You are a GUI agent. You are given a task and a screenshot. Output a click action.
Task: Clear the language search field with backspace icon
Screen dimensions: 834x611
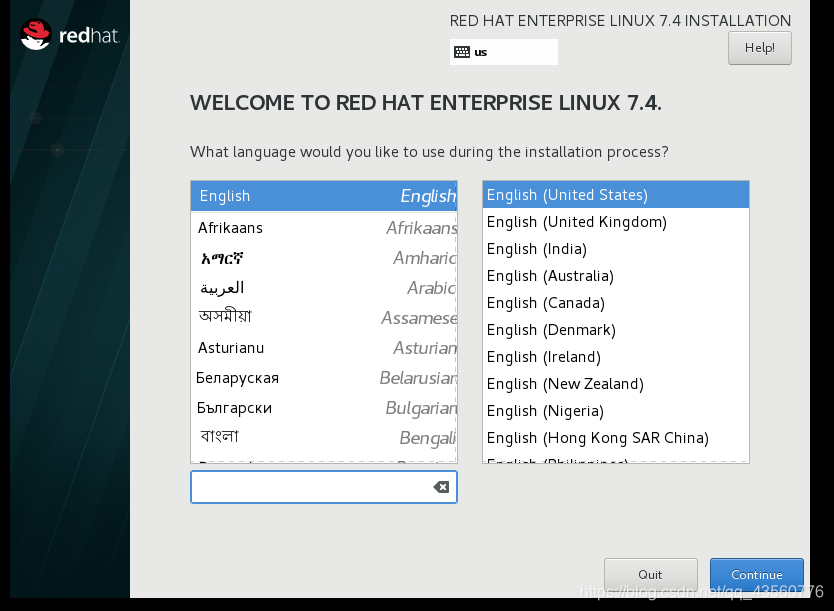pos(441,487)
